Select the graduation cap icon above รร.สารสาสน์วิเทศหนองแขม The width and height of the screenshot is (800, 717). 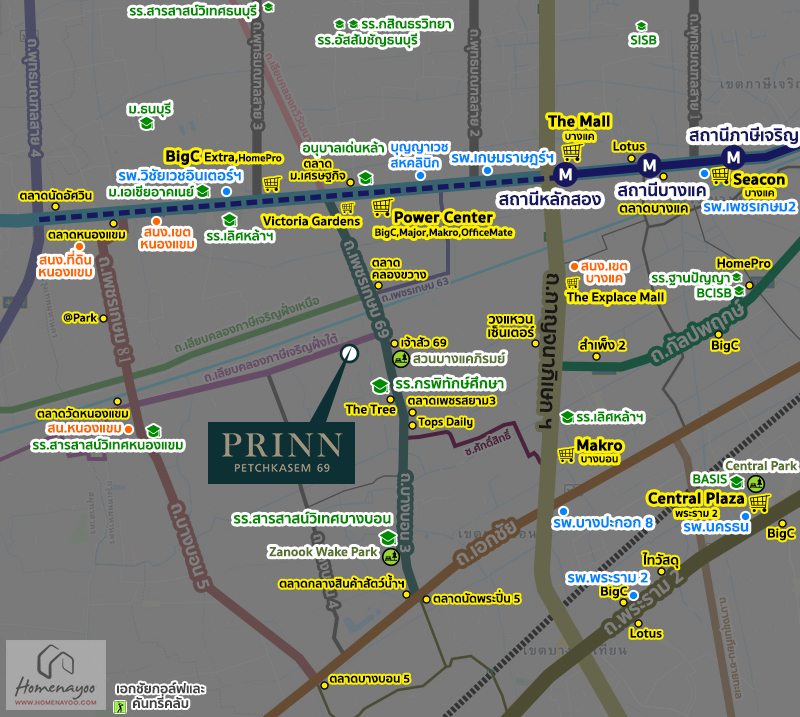point(153,430)
